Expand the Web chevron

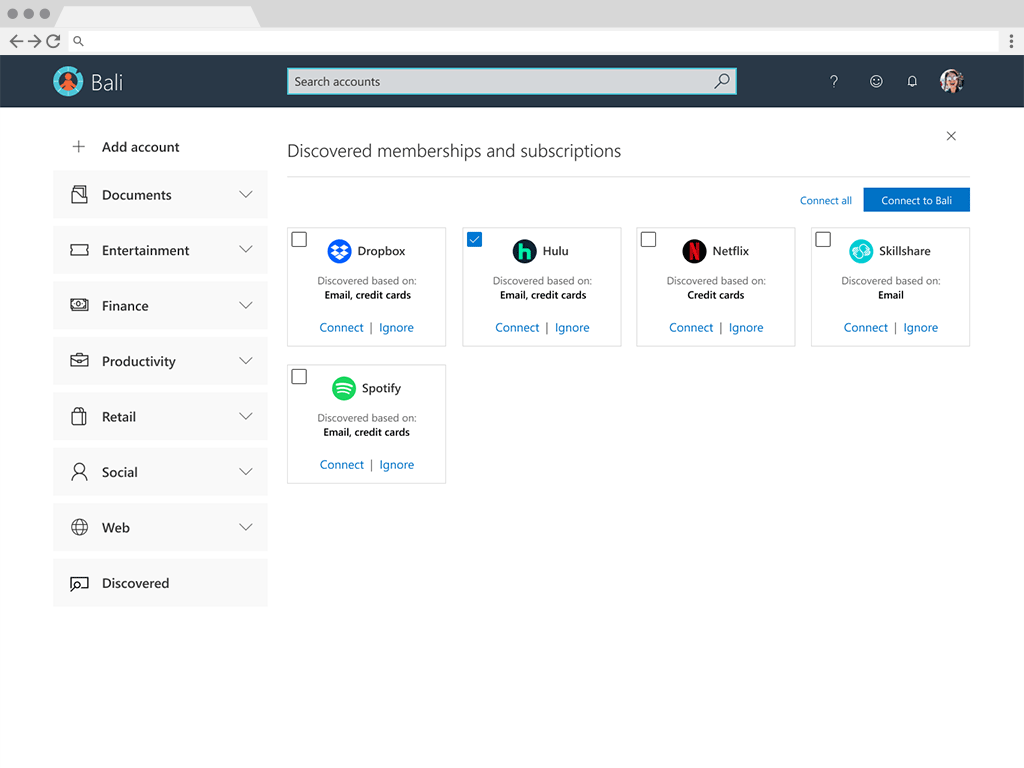[246, 527]
